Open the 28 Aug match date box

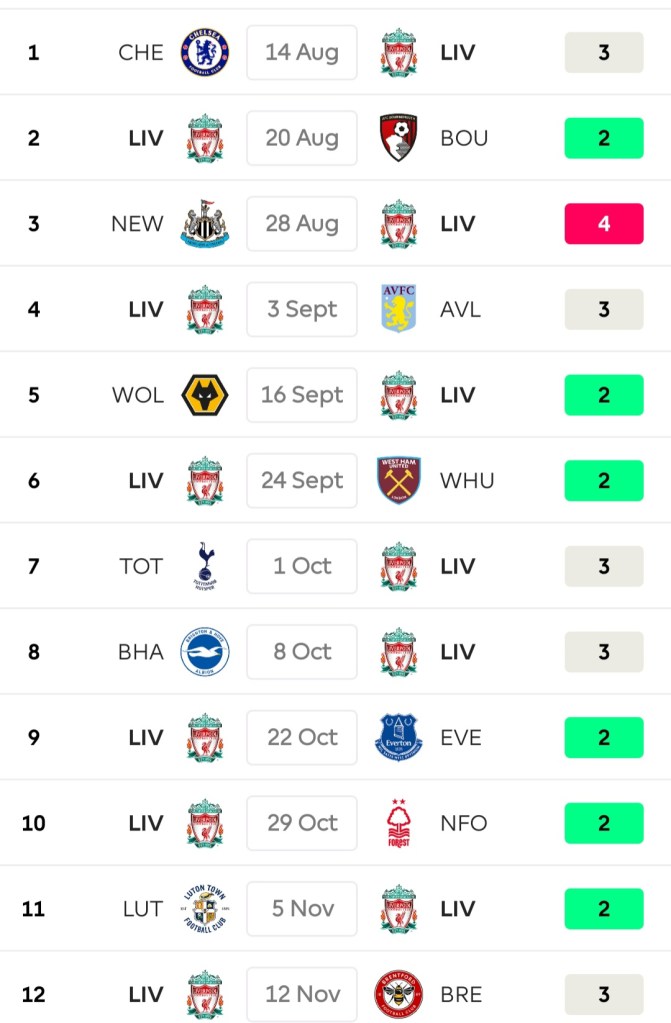click(302, 223)
